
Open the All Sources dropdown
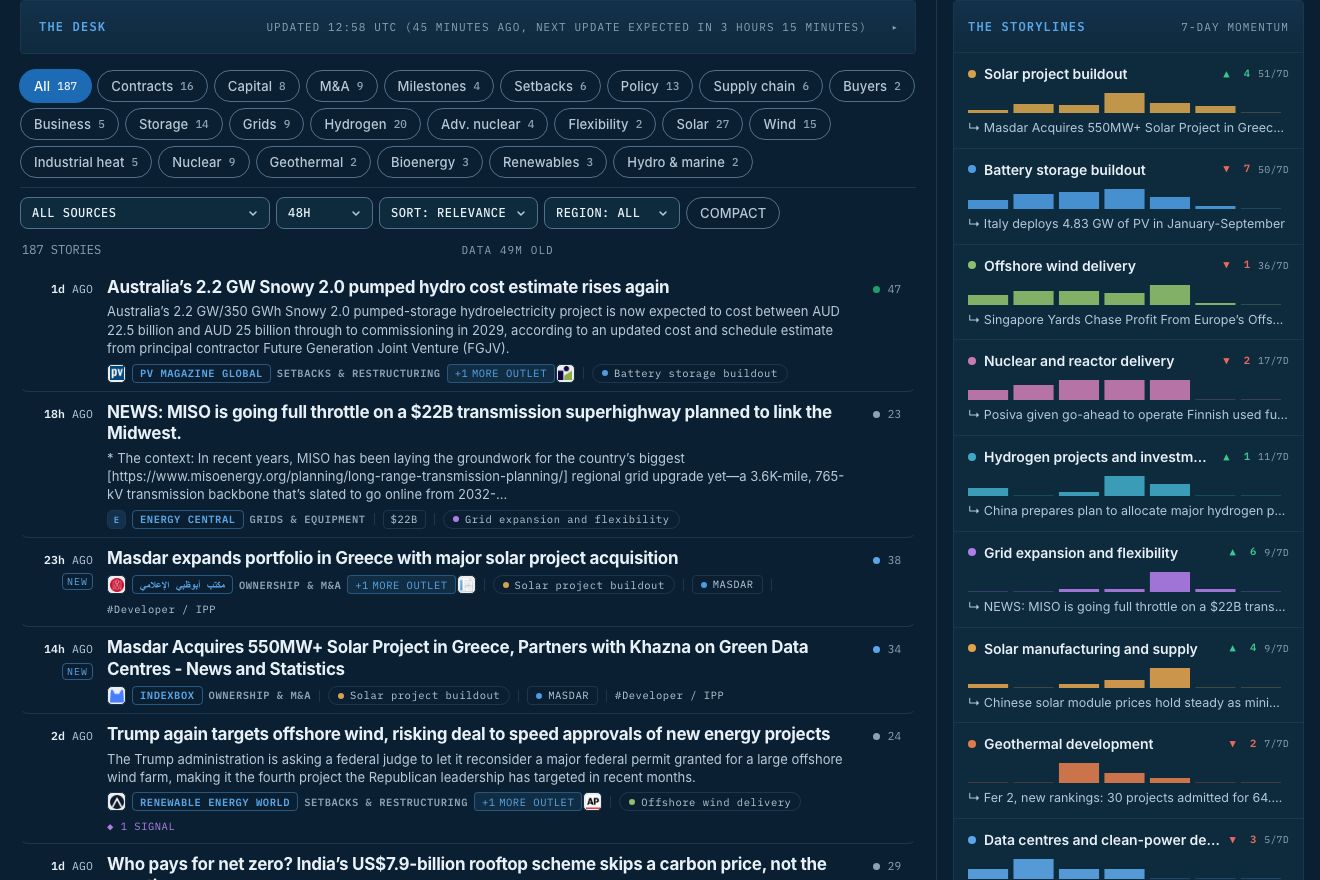pyautogui.click(x=145, y=213)
